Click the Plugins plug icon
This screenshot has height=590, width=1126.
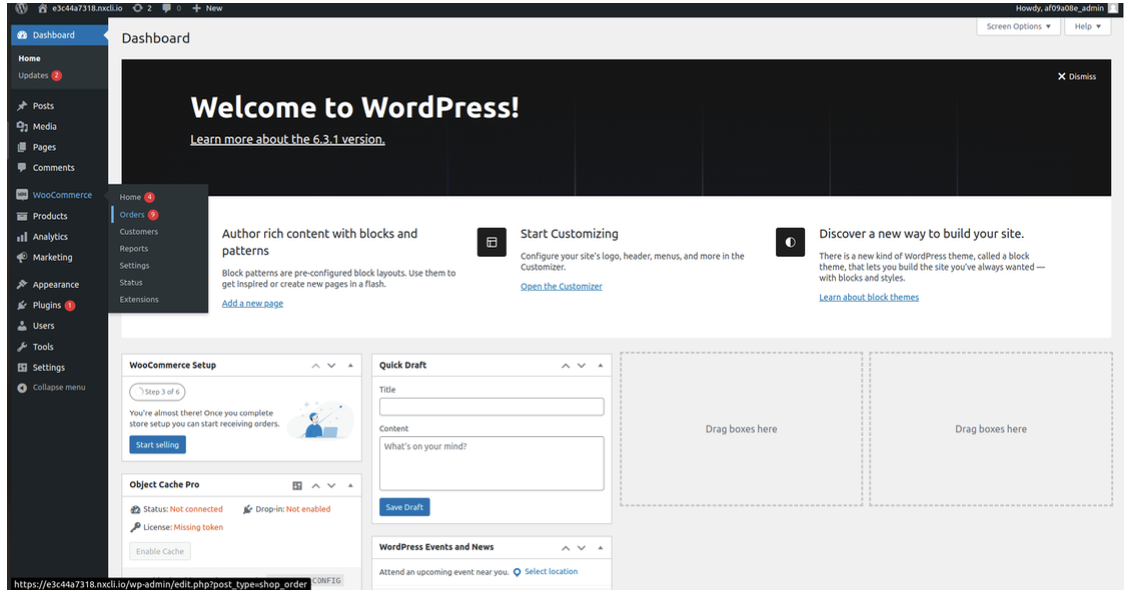pos(22,305)
